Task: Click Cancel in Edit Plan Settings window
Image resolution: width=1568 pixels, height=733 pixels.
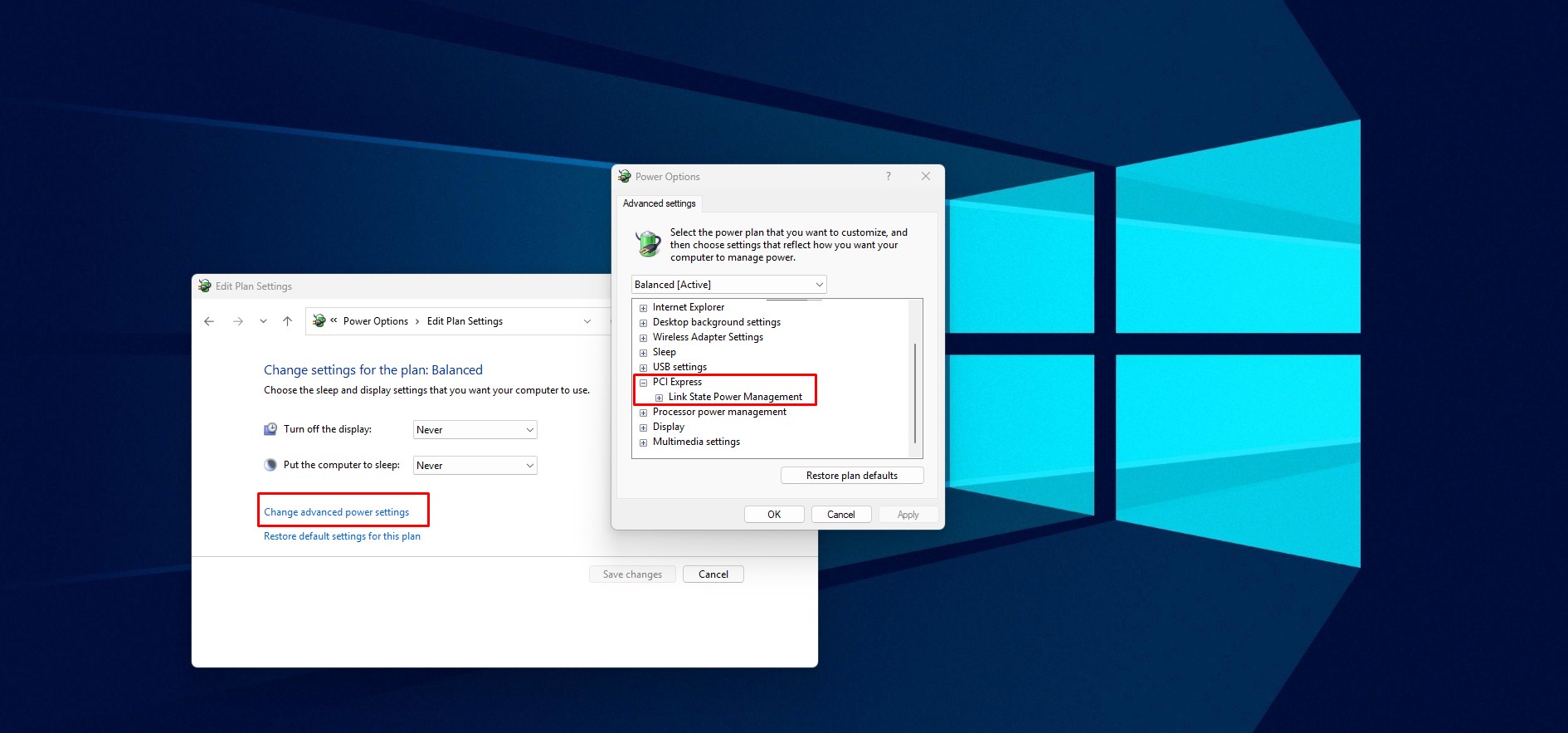Action: coord(713,574)
